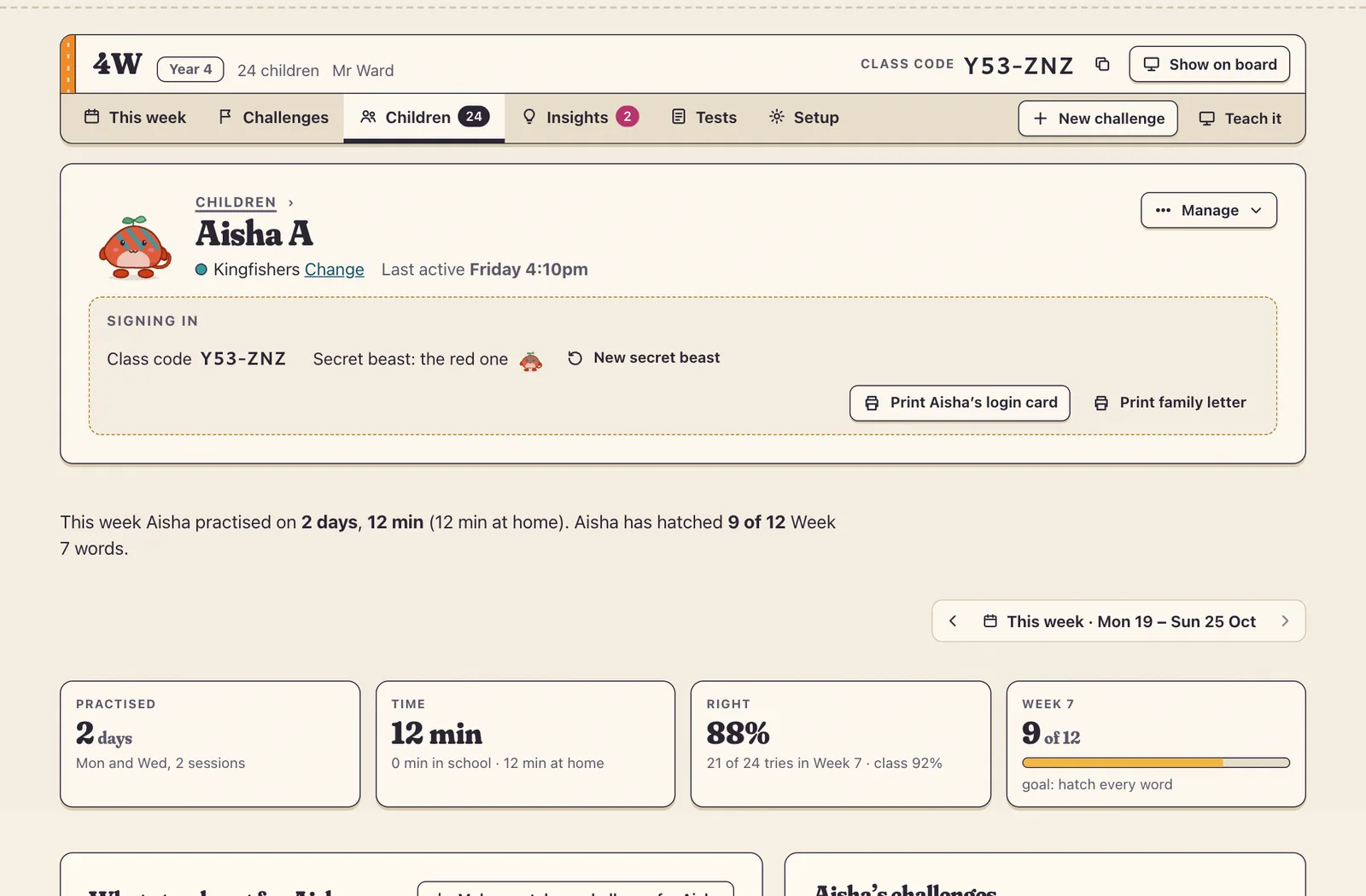
Task: Open the Manage dropdown
Action: (1209, 211)
